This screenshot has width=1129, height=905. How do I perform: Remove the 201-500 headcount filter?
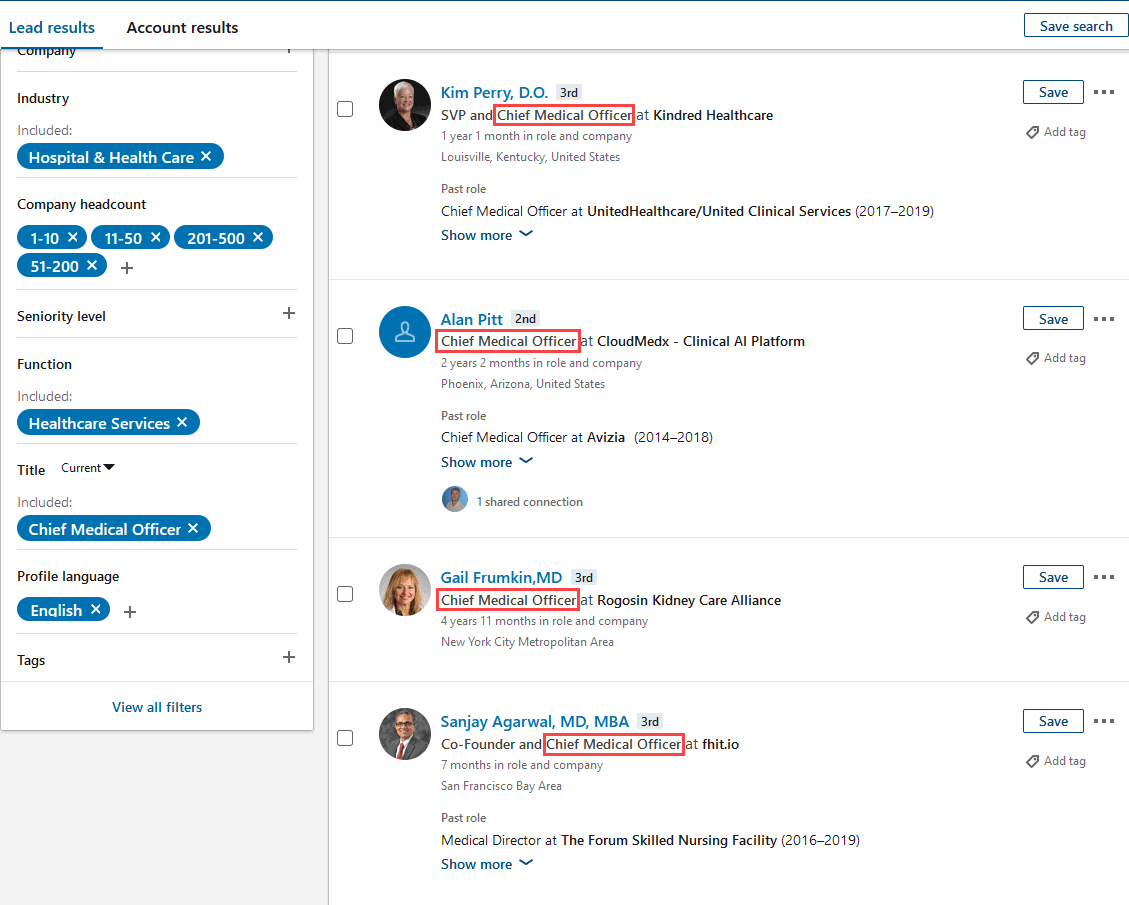[x=258, y=237]
